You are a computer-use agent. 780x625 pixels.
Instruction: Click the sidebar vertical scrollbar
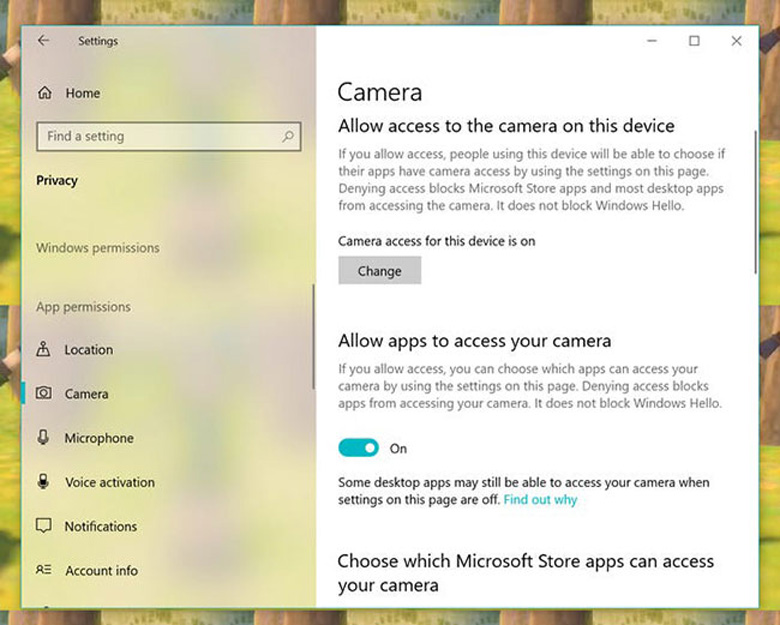point(313,340)
